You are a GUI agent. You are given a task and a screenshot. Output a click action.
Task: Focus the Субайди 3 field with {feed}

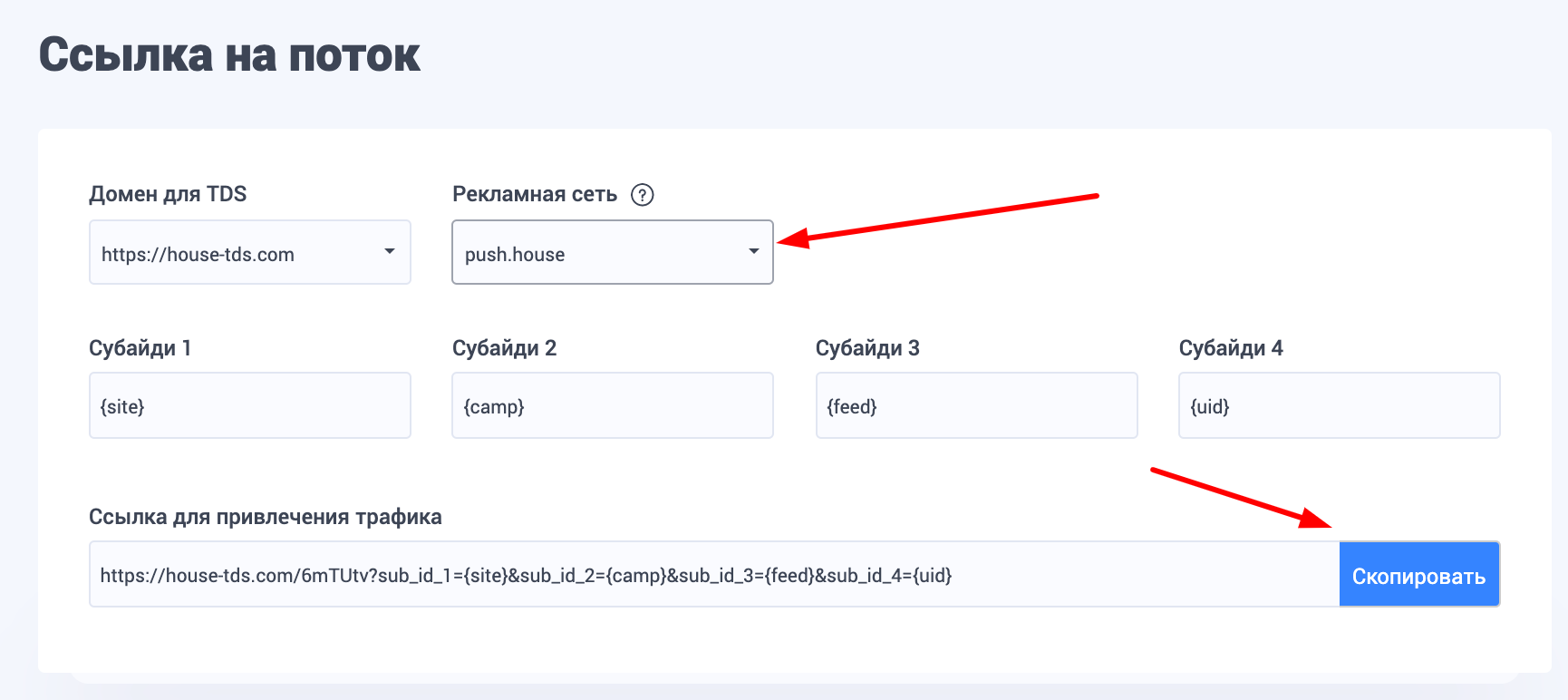coord(977,405)
